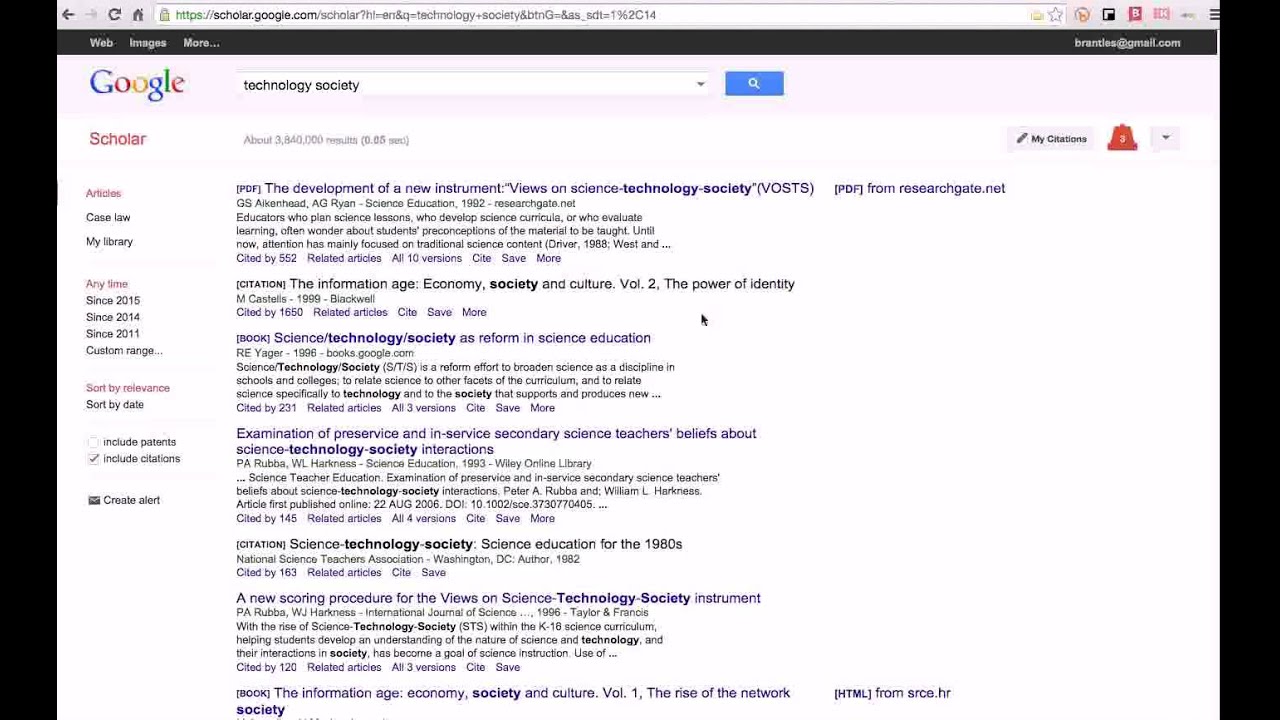Click in technology society search box
This screenshot has height=720, width=1280.
pos(465,85)
